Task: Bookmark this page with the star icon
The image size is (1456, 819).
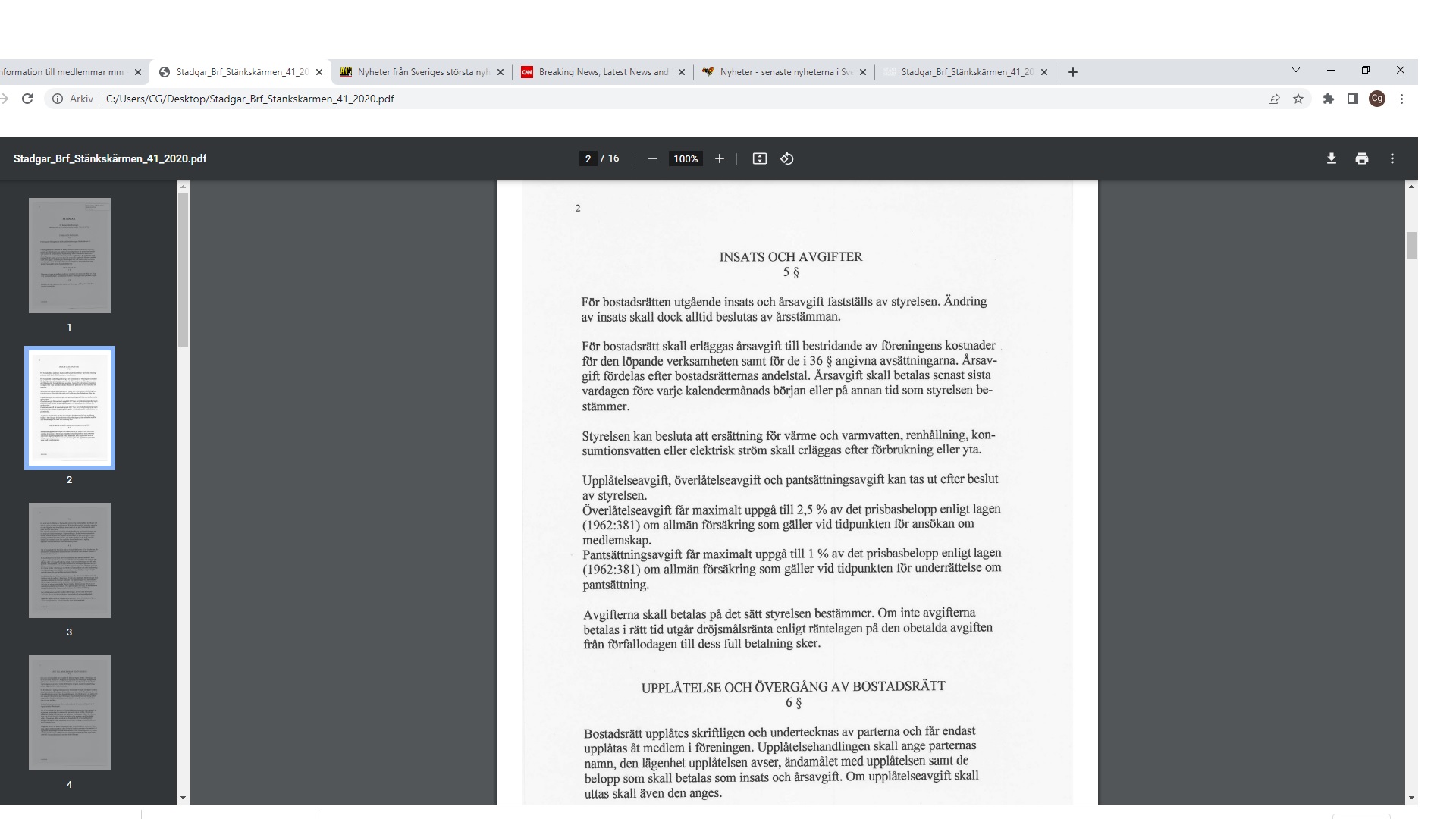Action: [1298, 99]
